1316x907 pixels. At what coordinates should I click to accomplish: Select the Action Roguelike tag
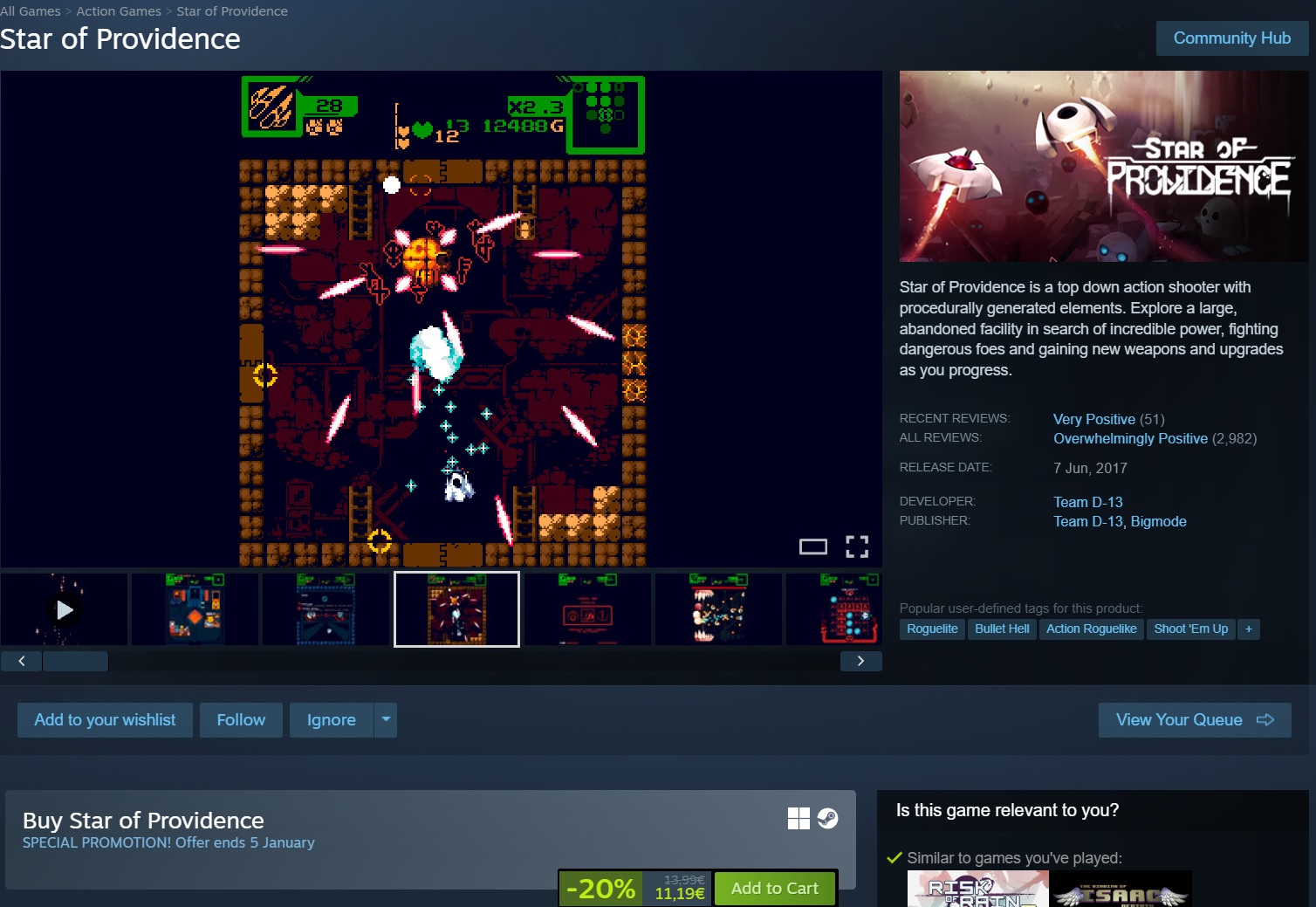1092,629
